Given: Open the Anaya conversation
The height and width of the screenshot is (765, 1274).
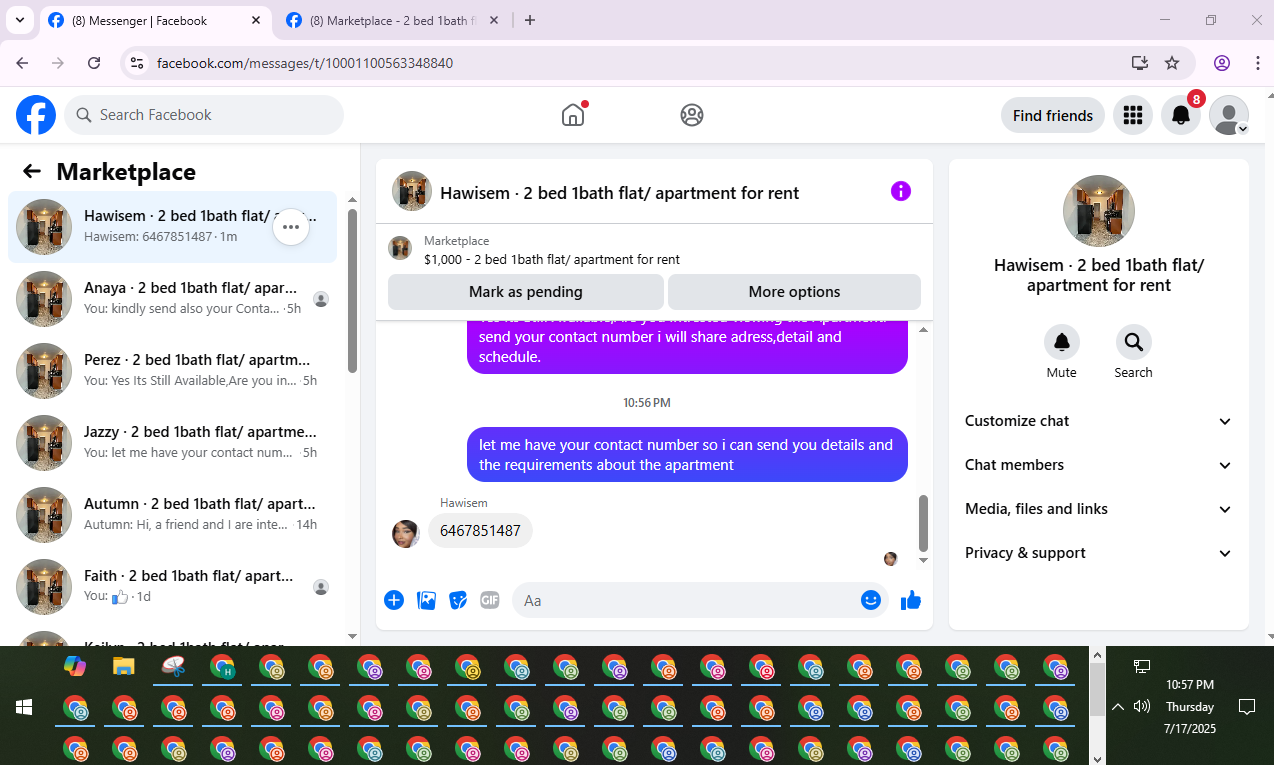Looking at the screenshot, I should pos(172,299).
